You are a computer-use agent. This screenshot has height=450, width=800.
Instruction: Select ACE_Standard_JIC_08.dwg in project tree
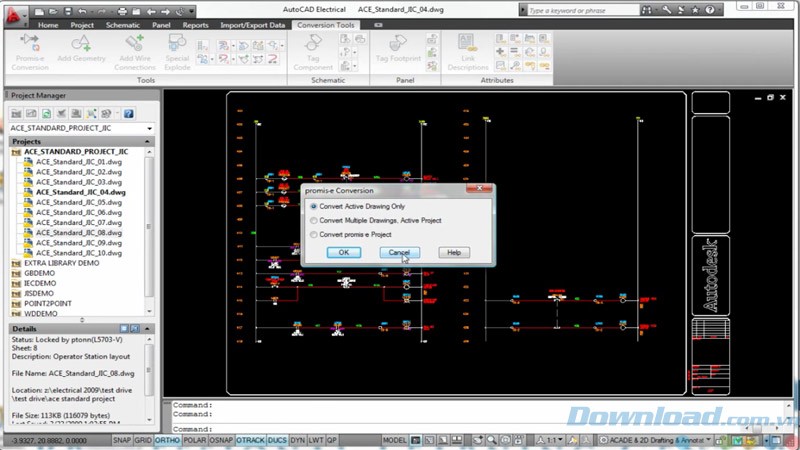(x=79, y=233)
